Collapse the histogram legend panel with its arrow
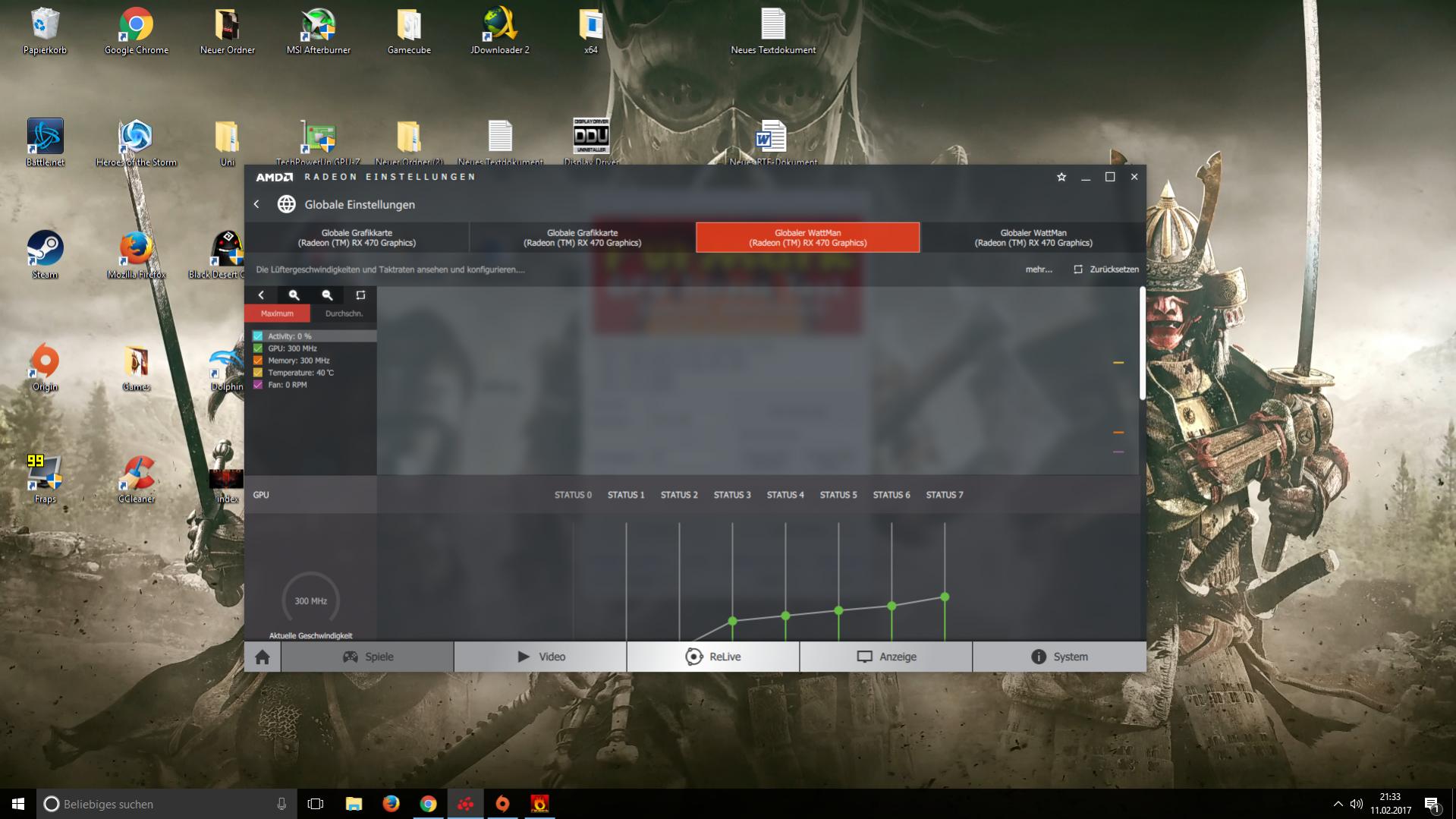Screen dimensions: 1456x819 (x=261, y=295)
